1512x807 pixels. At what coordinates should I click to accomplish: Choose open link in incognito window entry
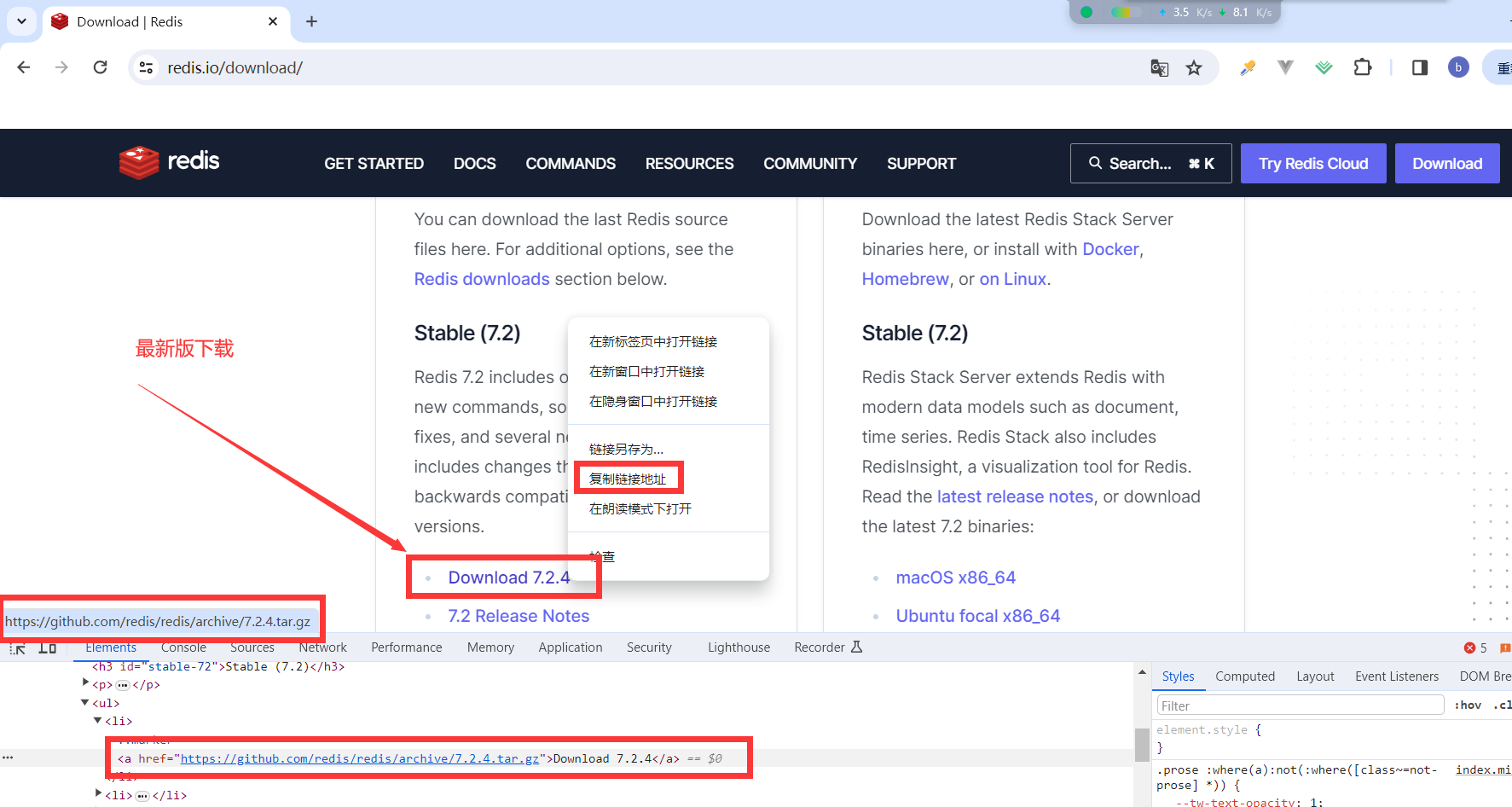669,401
